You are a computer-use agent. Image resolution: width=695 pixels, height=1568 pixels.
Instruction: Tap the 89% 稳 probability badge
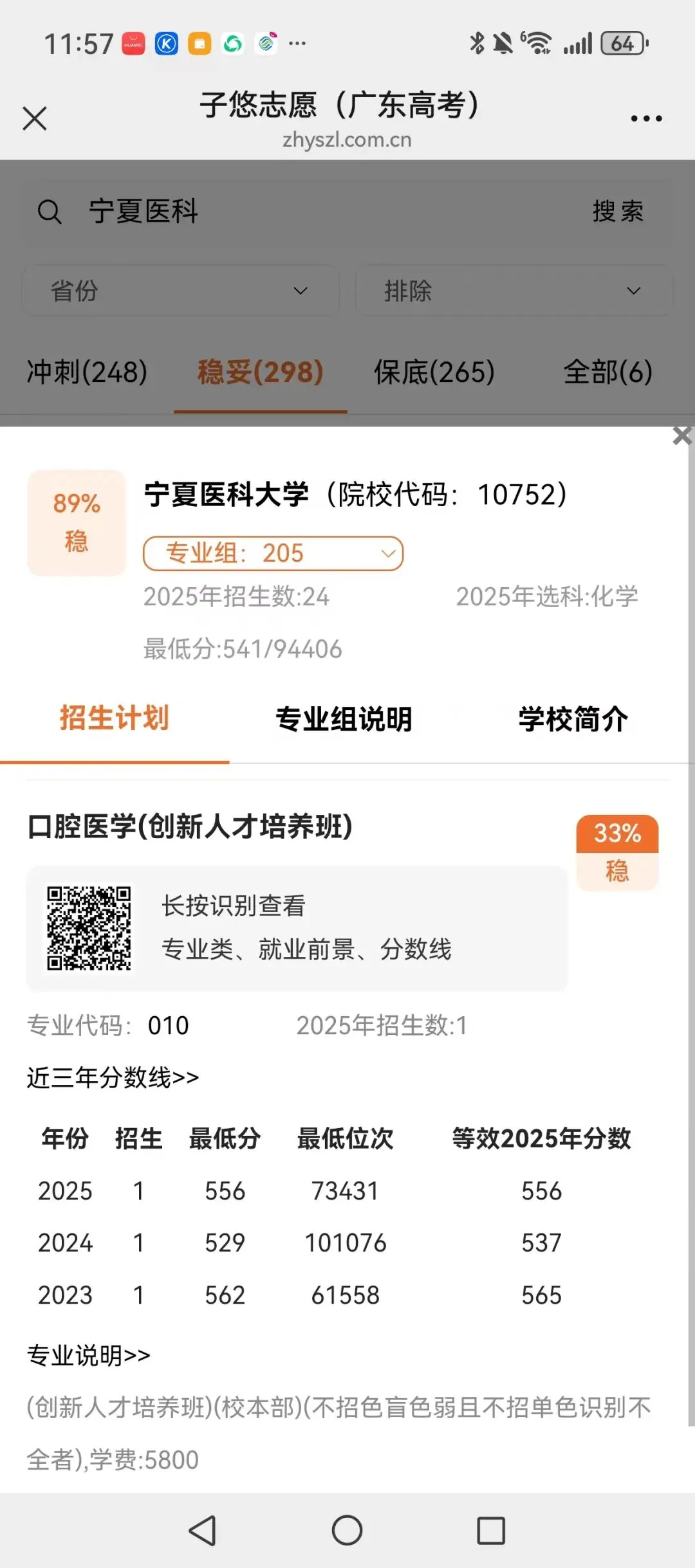coord(77,523)
